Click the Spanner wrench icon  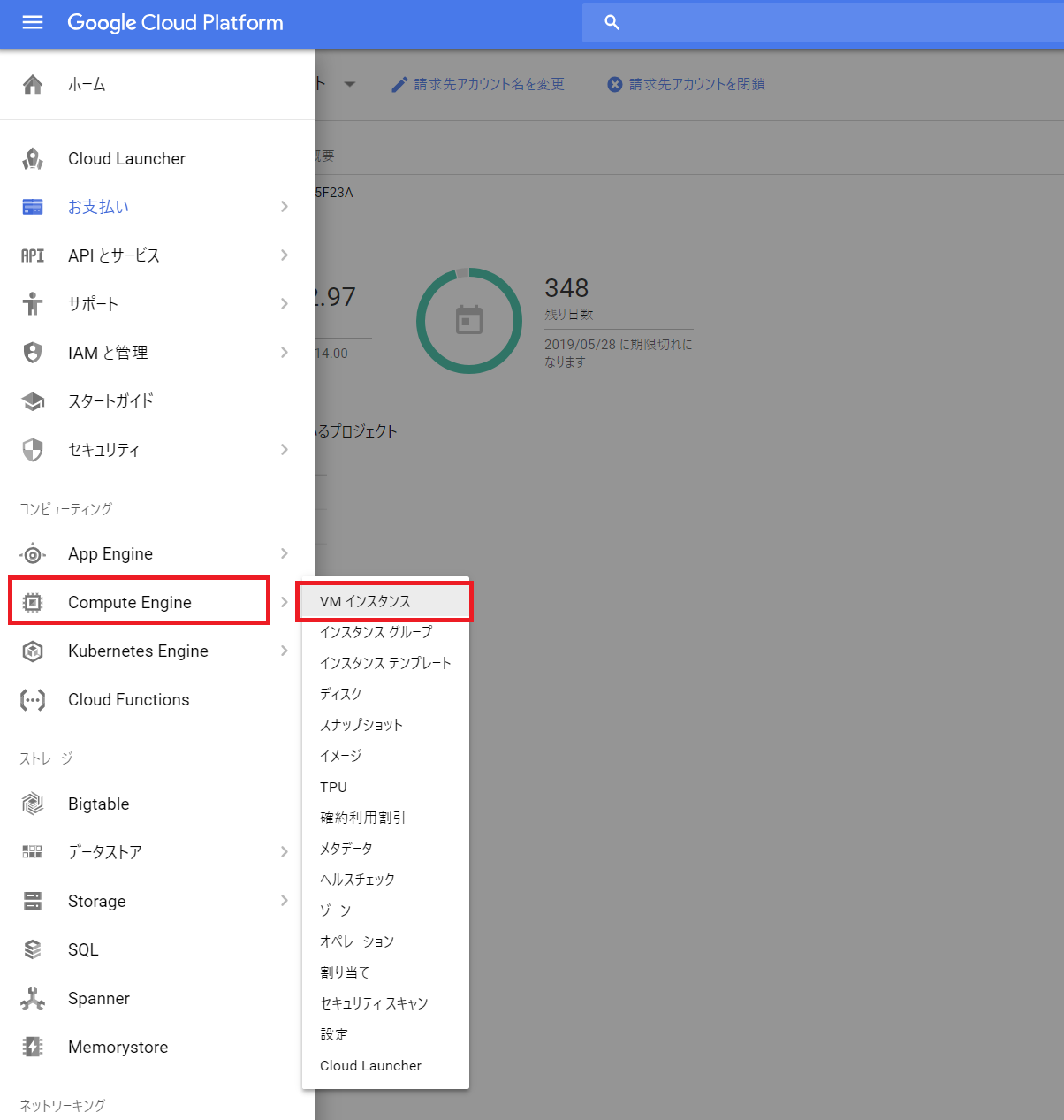[x=33, y=999]
